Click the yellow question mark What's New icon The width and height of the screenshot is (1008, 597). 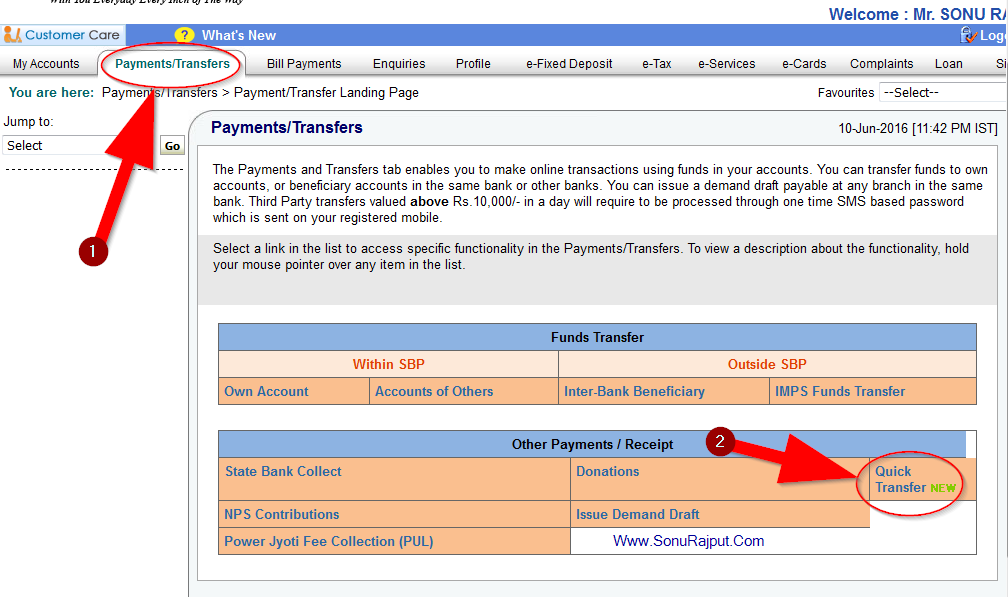(184, 35)
